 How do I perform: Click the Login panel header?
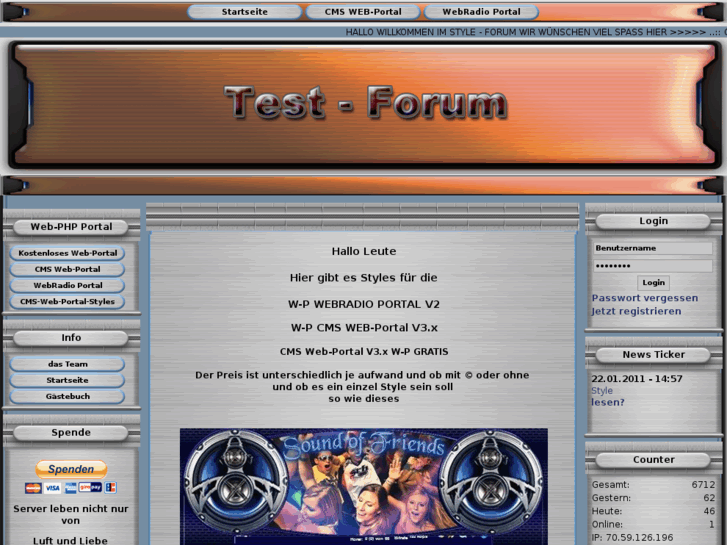pyautogui.click(x=653, y=221)
